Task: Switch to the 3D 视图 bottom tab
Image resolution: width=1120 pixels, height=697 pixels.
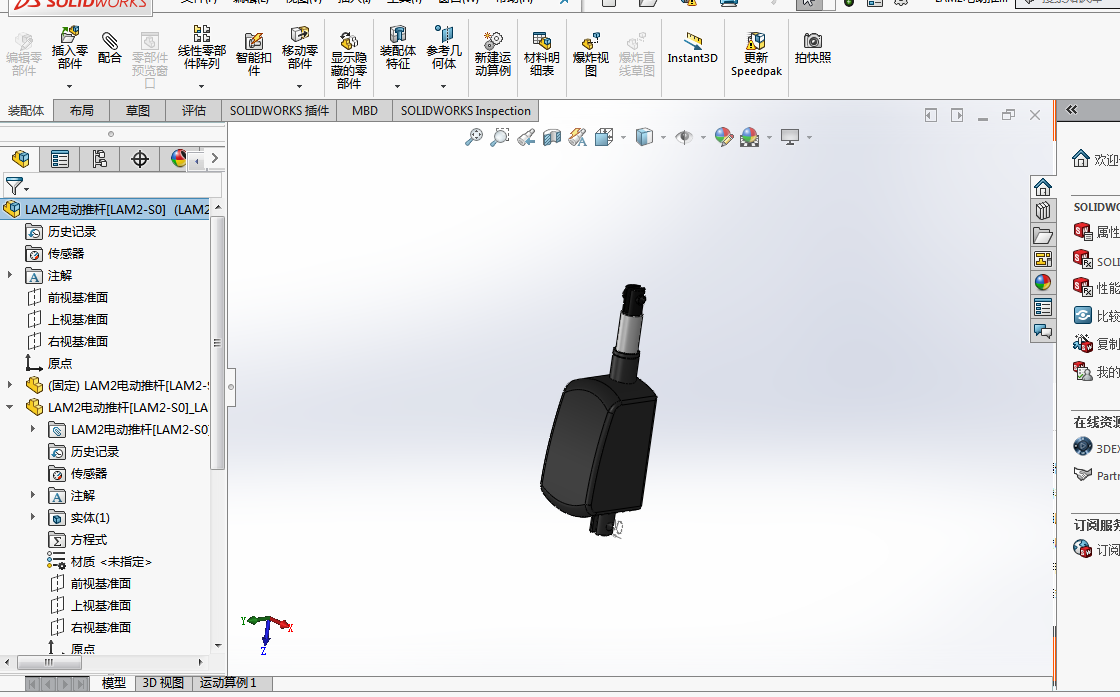Action: pyautogui.click(x=163, y=683)
